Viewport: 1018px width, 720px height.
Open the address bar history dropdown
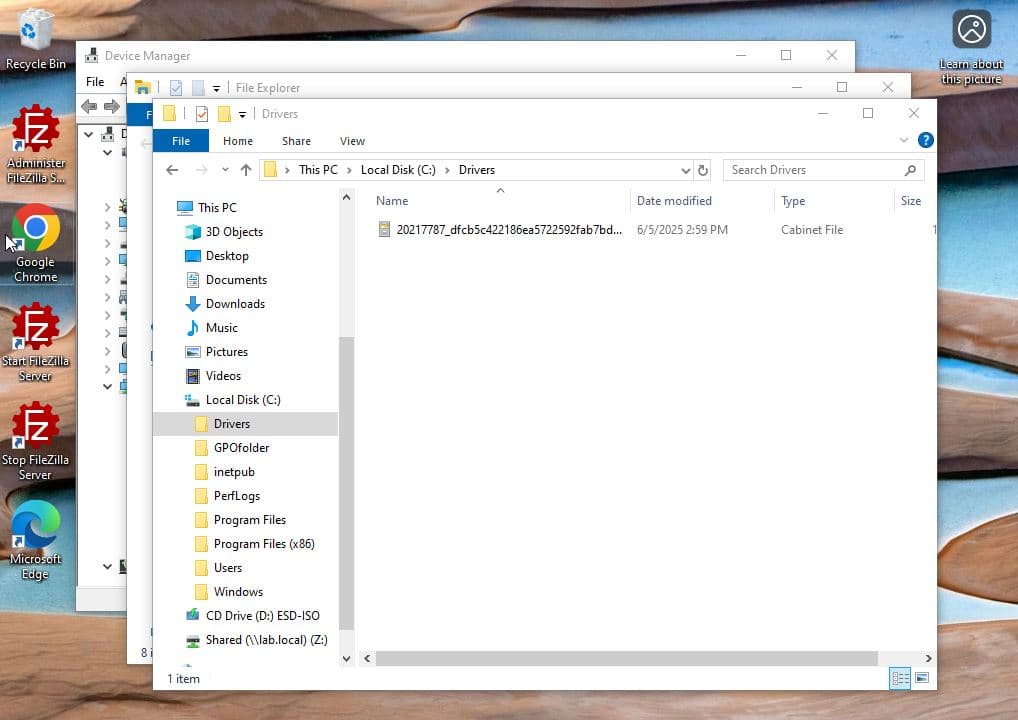point(685,170)
